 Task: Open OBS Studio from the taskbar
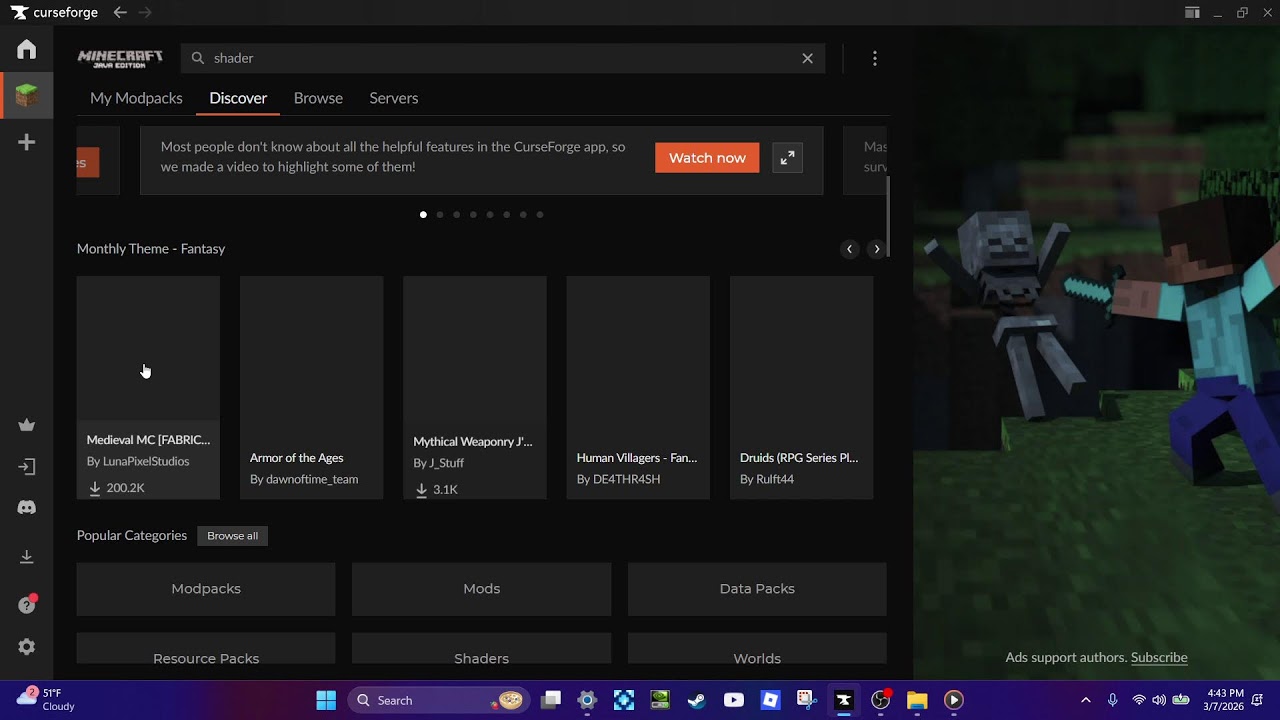tap(880, 700)
